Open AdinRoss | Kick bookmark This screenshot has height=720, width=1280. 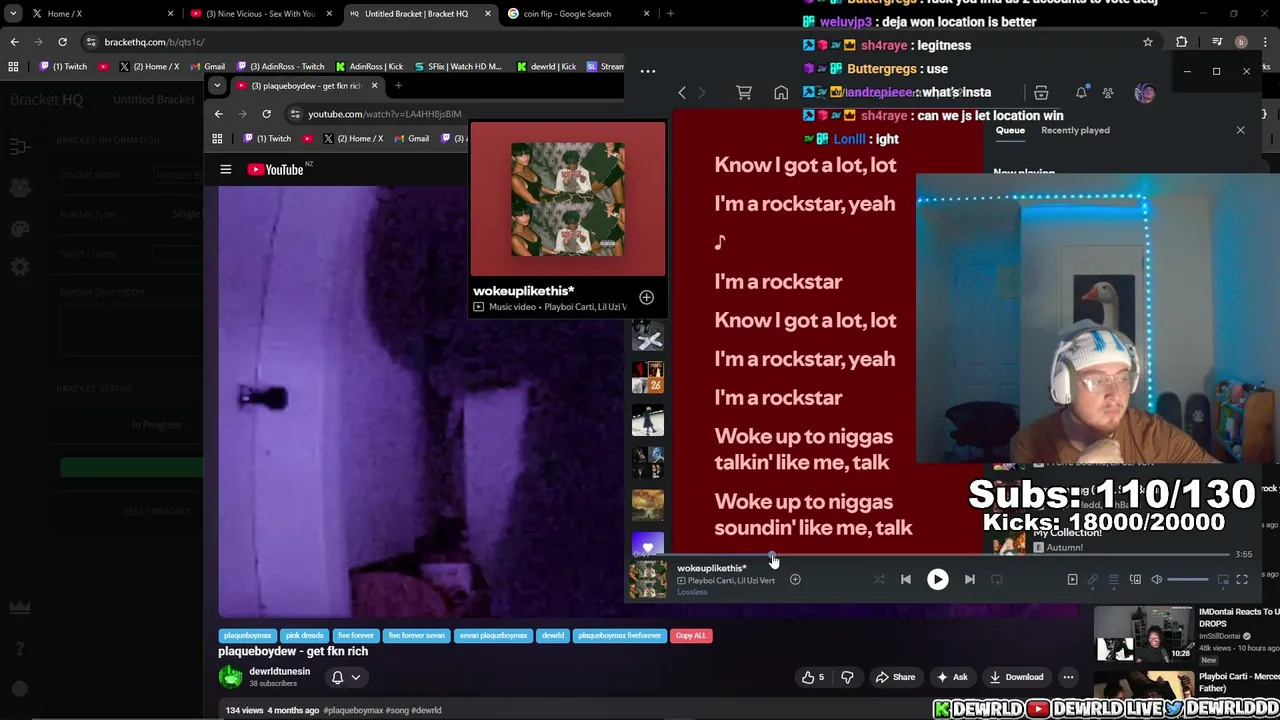pos(370,67)
